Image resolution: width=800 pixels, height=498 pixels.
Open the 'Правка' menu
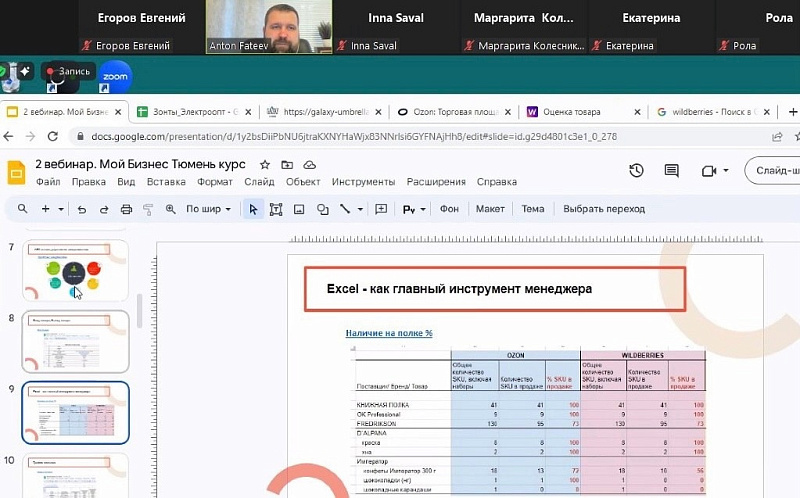click(x=89, y=182)
